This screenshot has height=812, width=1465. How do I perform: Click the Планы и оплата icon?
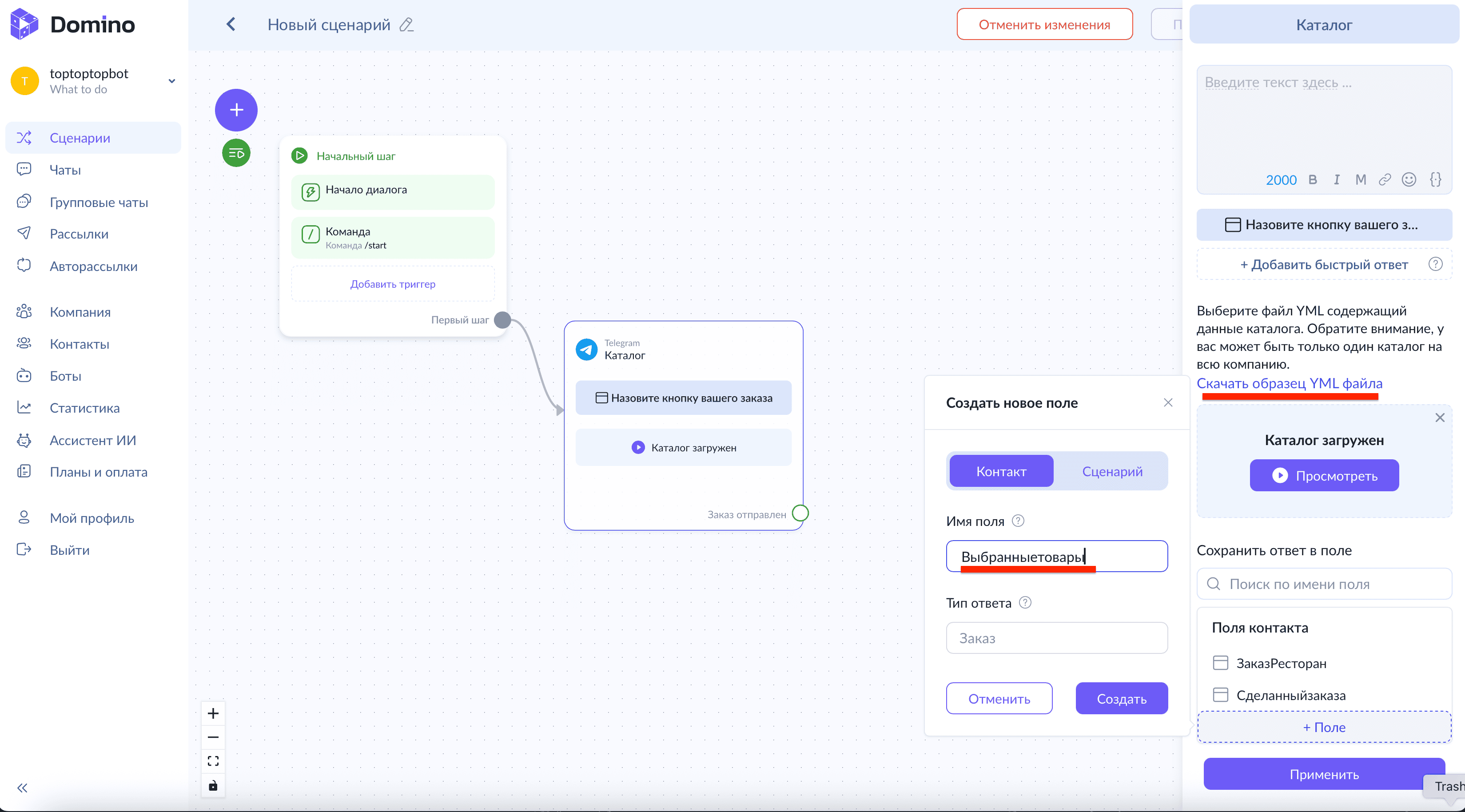point(24,471)
